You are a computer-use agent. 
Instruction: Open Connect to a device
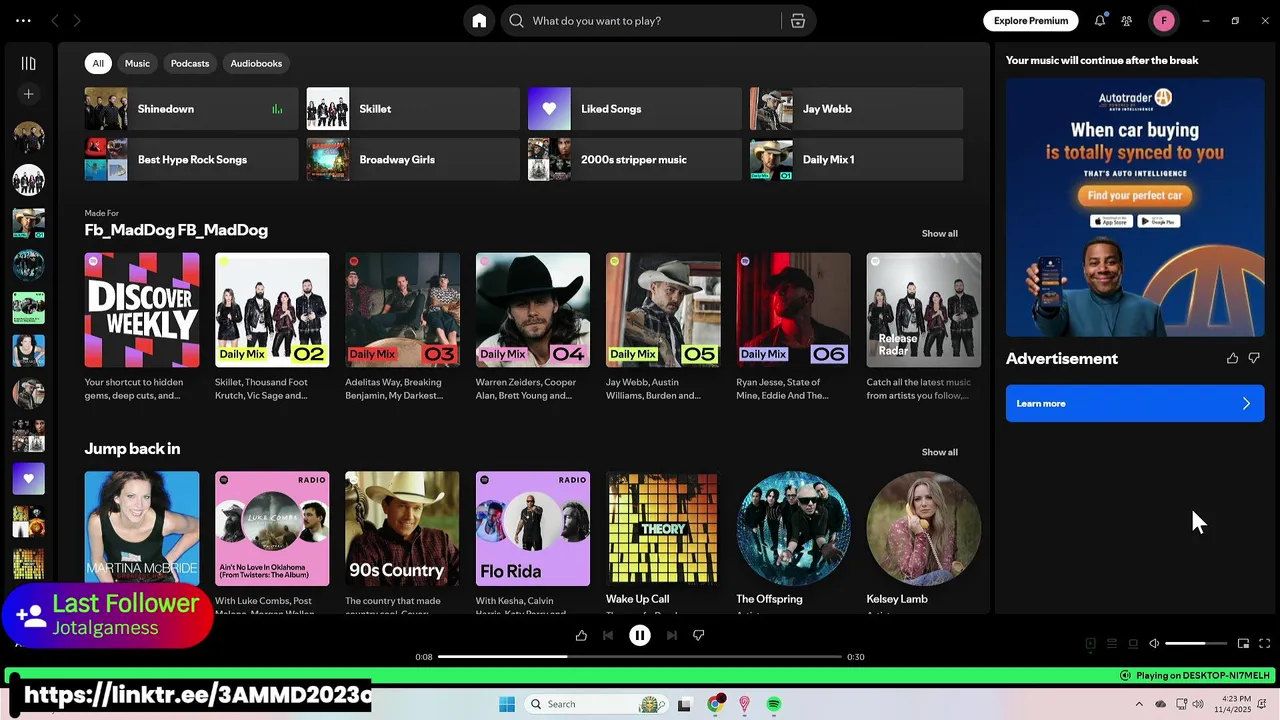coord(1133,644)
